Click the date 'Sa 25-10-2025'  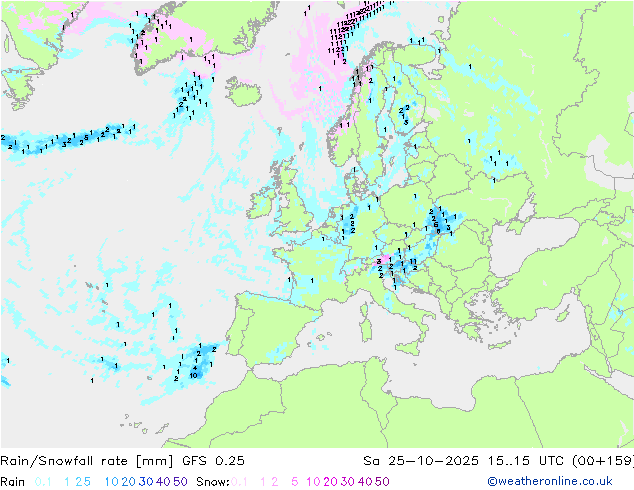coord(421,461)
